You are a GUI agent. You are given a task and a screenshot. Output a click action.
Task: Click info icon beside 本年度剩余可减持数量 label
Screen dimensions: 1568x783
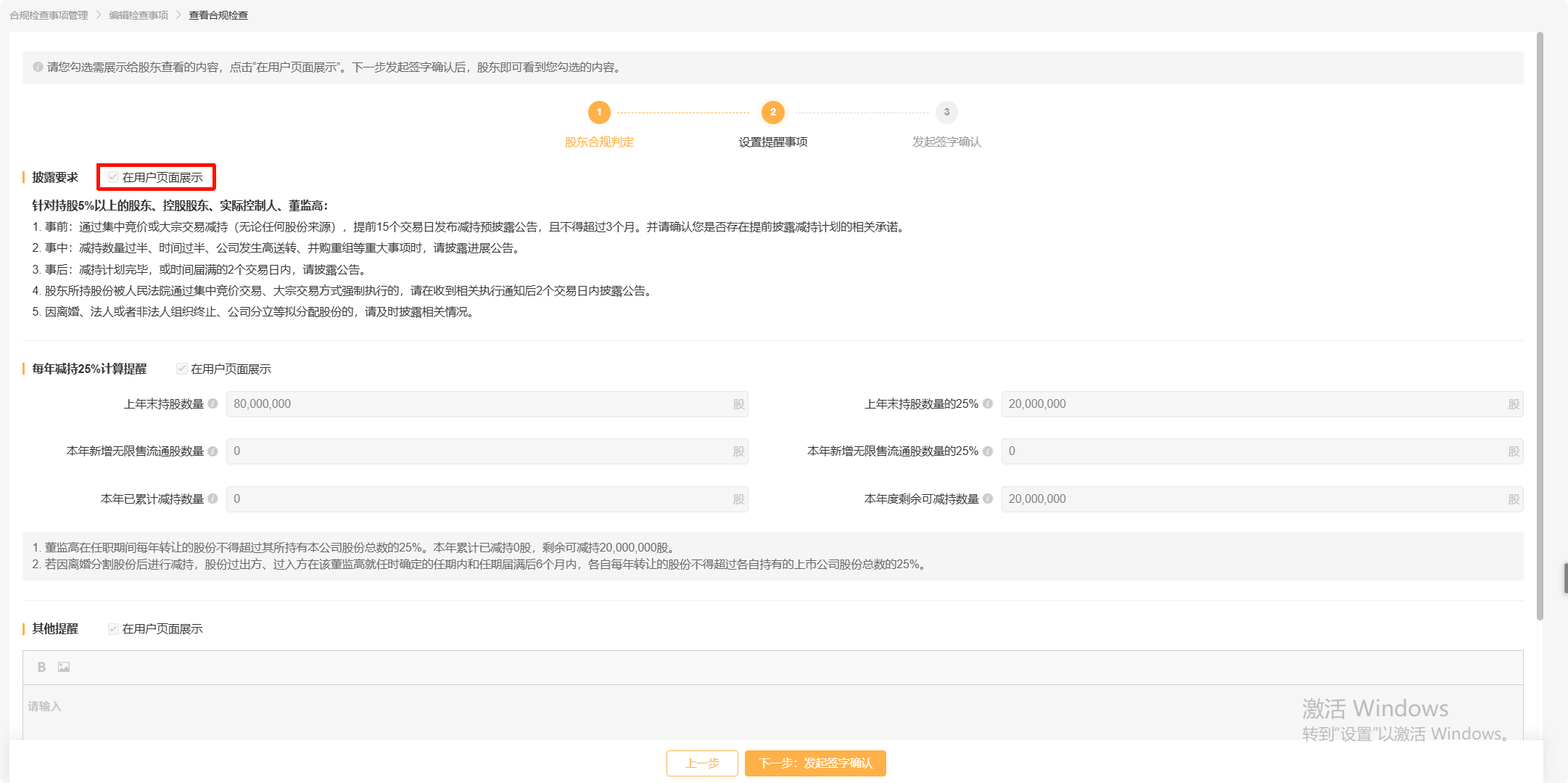click(x=988, y=499)
